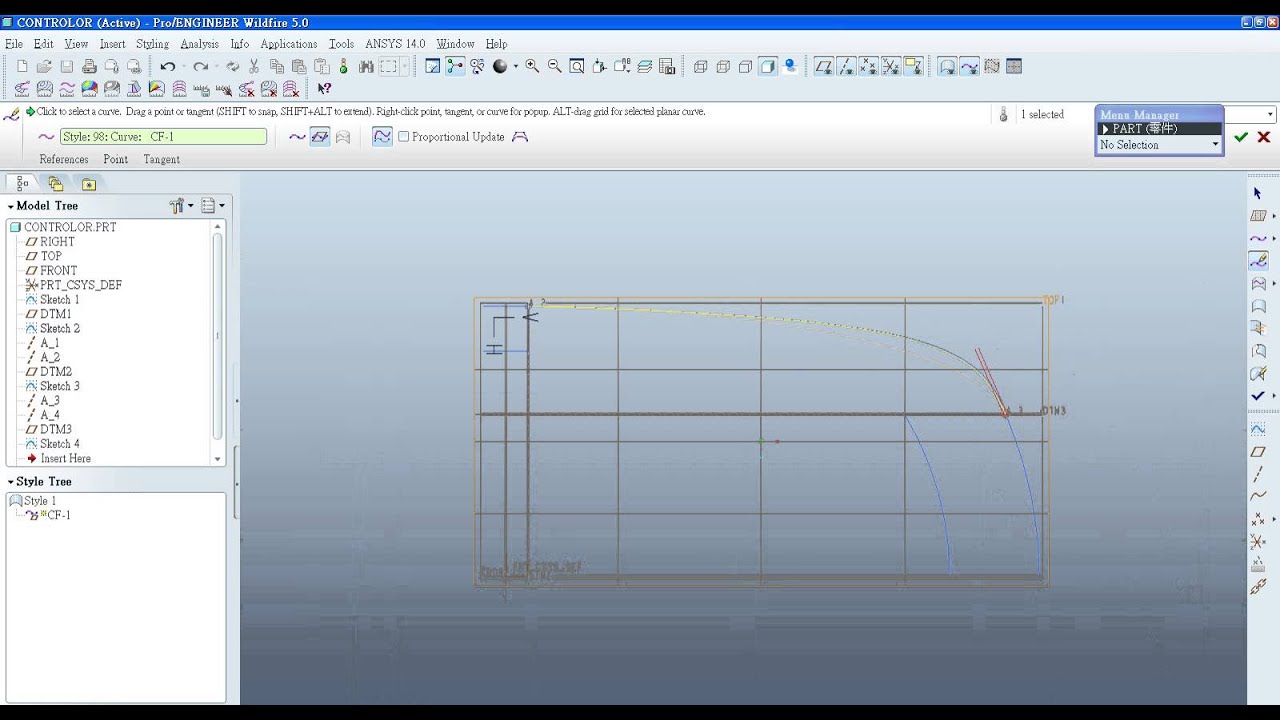This screenshot has height=720, width=1280.
Task: Click the Zoom In magnifier icon
Action: point(532,66)
